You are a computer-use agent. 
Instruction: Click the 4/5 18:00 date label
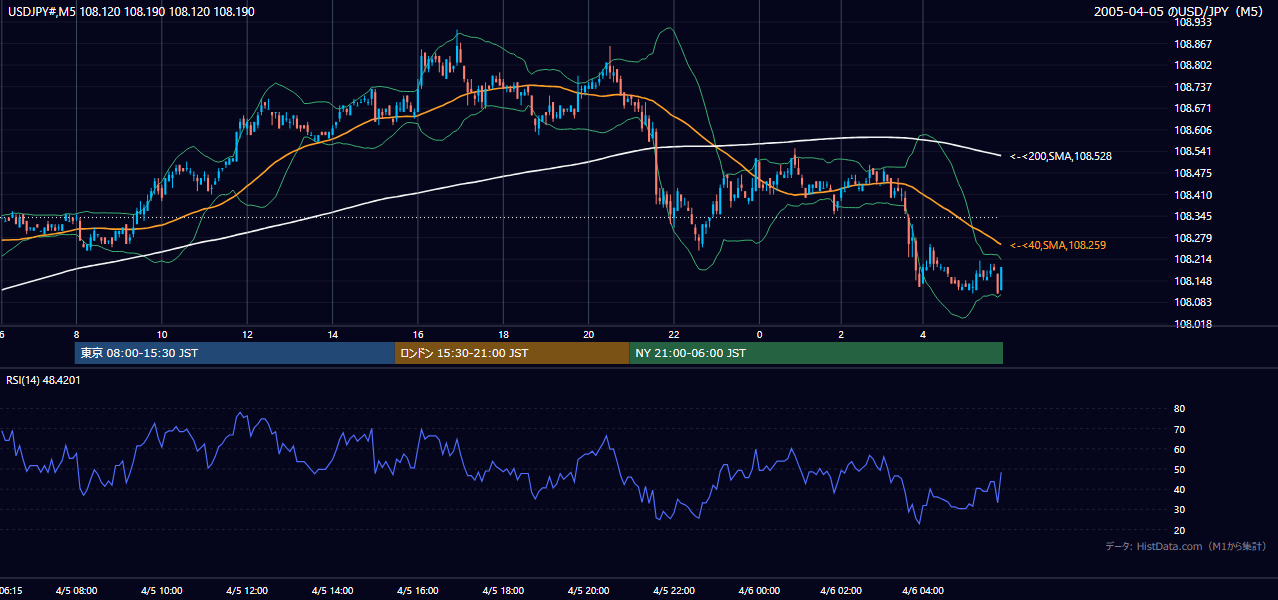coord(503,591)
